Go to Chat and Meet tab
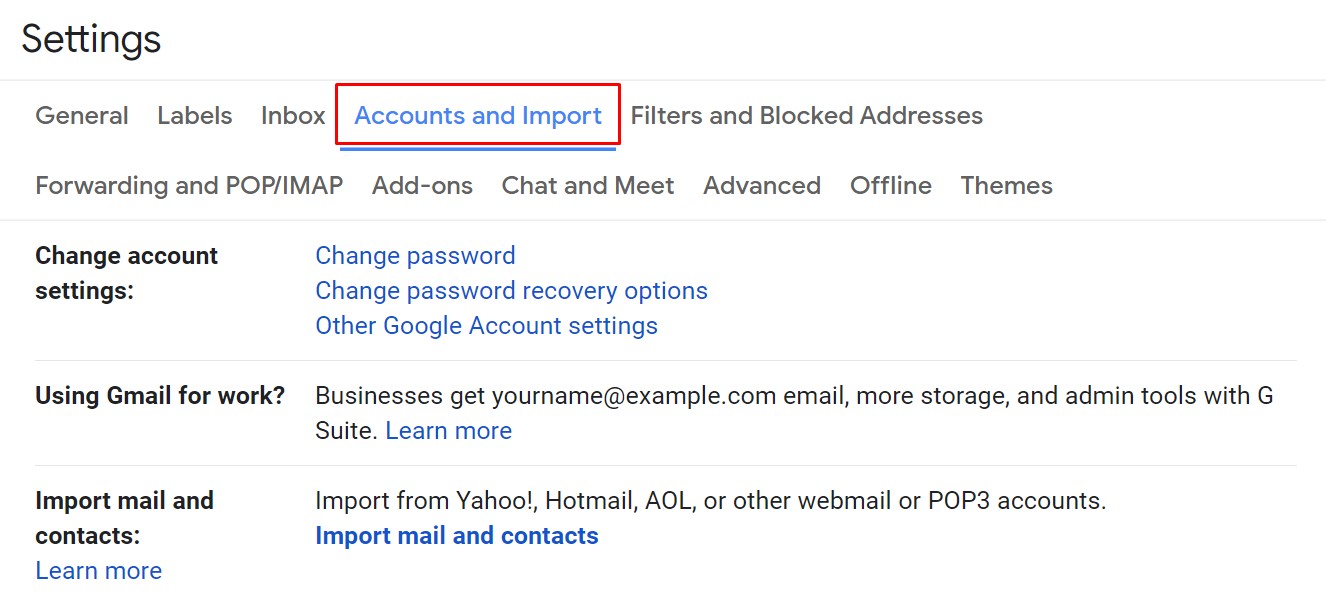 pos(588,186)
